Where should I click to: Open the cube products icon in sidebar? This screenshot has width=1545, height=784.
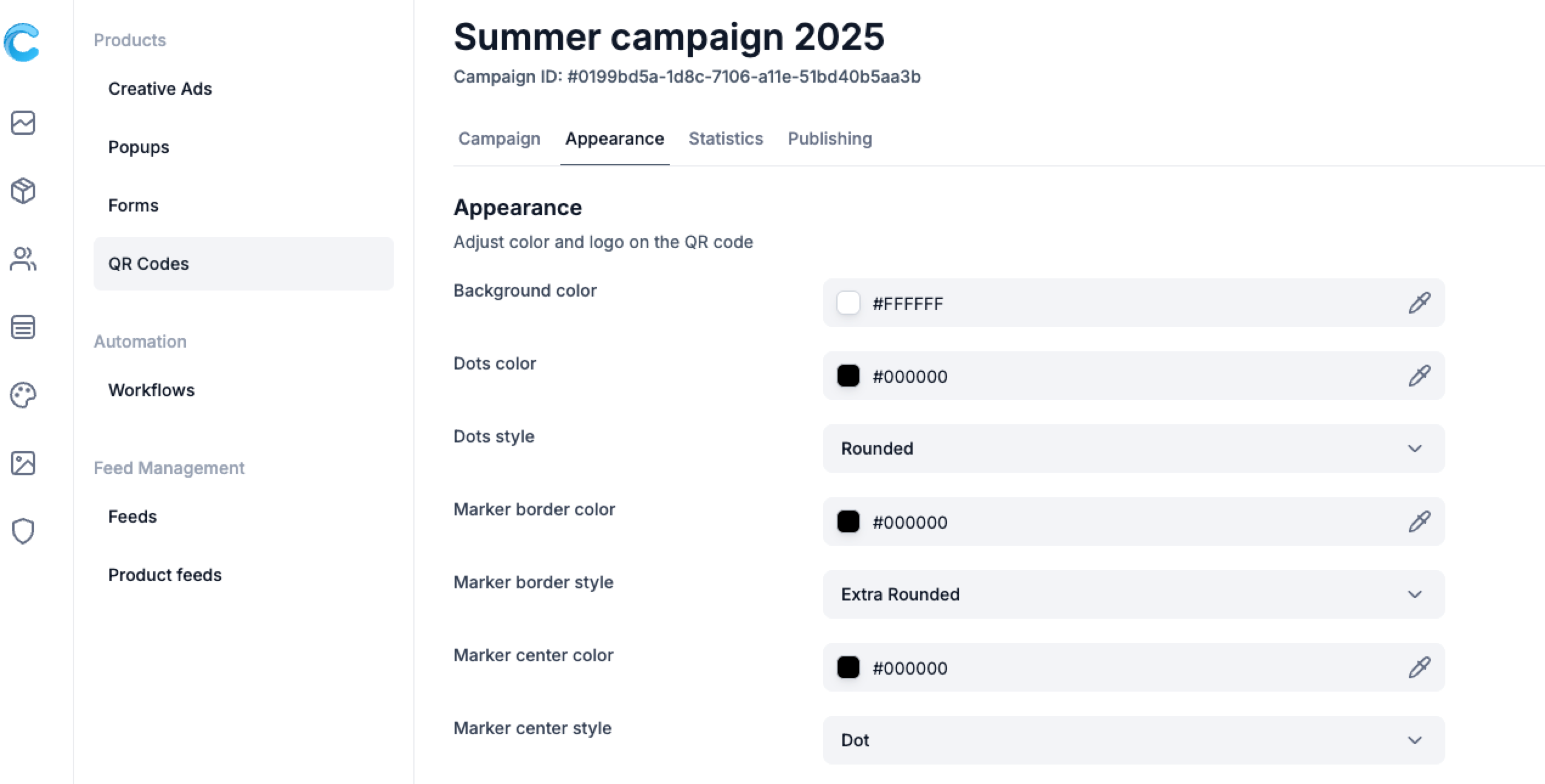[x=23, y=191]
